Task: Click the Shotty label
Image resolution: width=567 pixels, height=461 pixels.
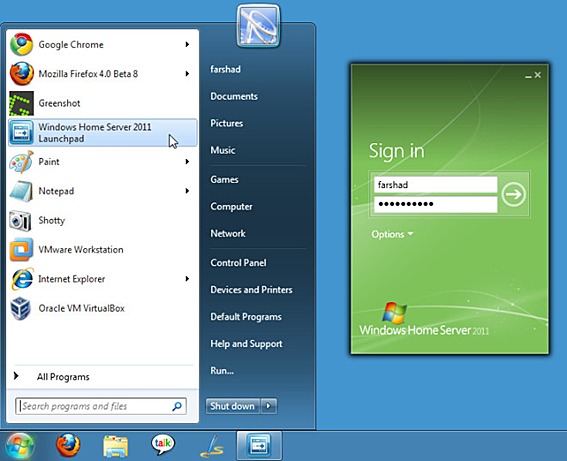Action: [52, 221]
